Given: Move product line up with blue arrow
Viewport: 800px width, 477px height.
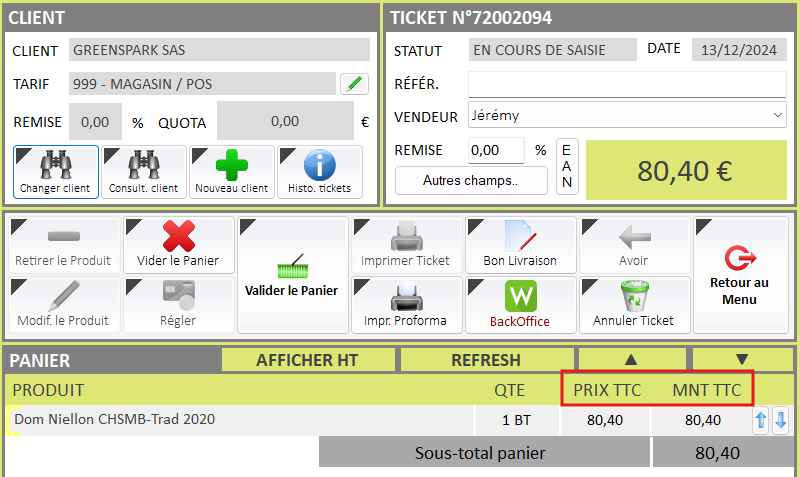Looking at the screenshot, I should click(761, 421).
